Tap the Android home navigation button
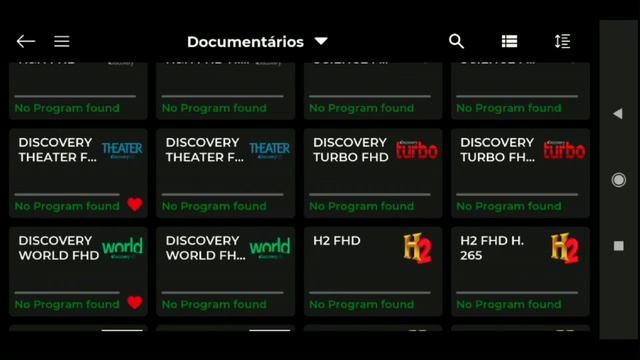Viewport: 640px width, 360px height. tap(618, 180)
